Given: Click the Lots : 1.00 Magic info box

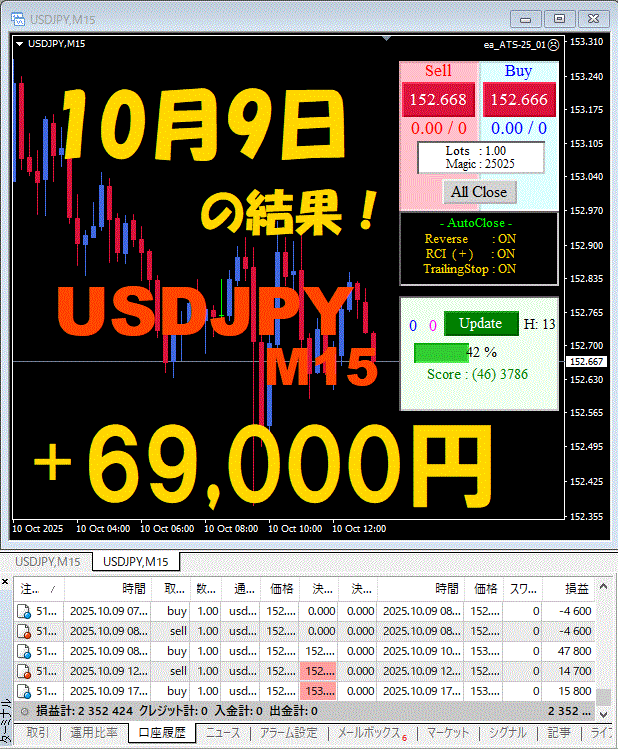Looking at the screenshot, I should click(x=481, y=158).
